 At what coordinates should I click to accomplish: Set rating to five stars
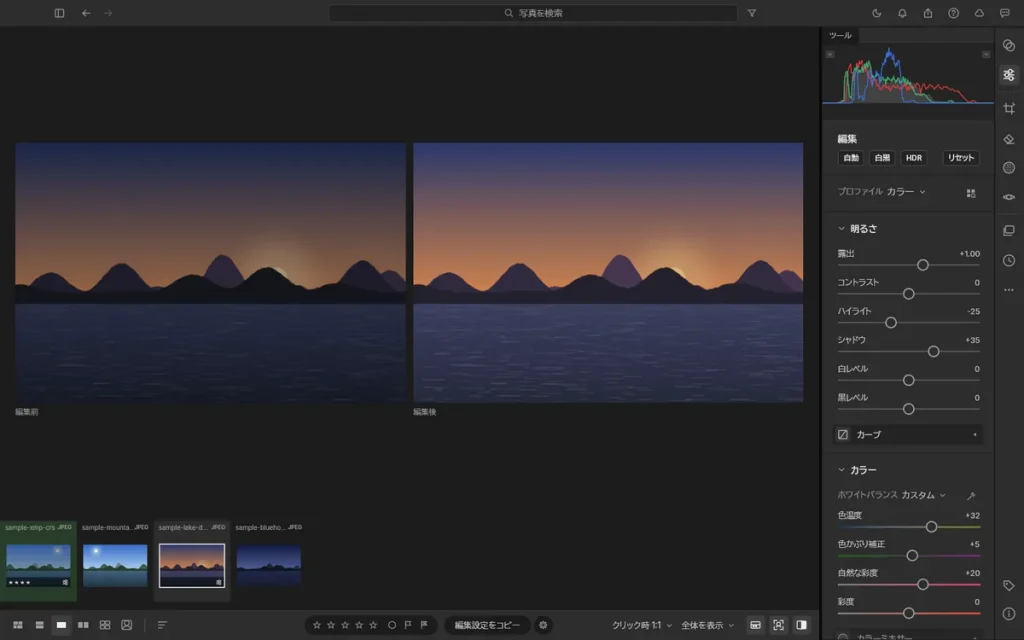[x=373, y=625]
